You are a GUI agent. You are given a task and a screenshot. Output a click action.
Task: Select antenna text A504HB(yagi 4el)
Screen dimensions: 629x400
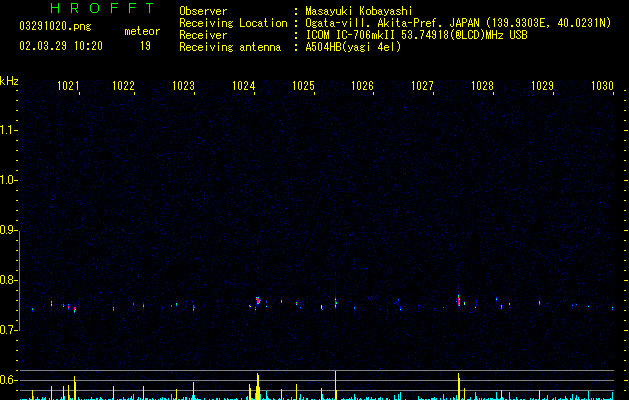click(353, 47)
